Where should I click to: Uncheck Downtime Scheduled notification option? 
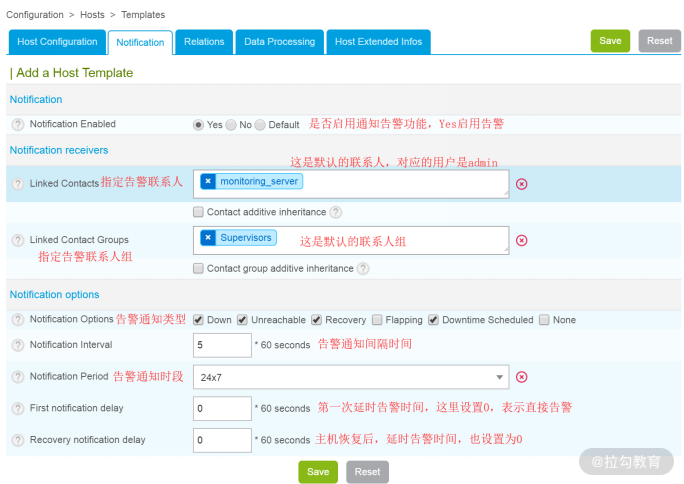(433, 320)
